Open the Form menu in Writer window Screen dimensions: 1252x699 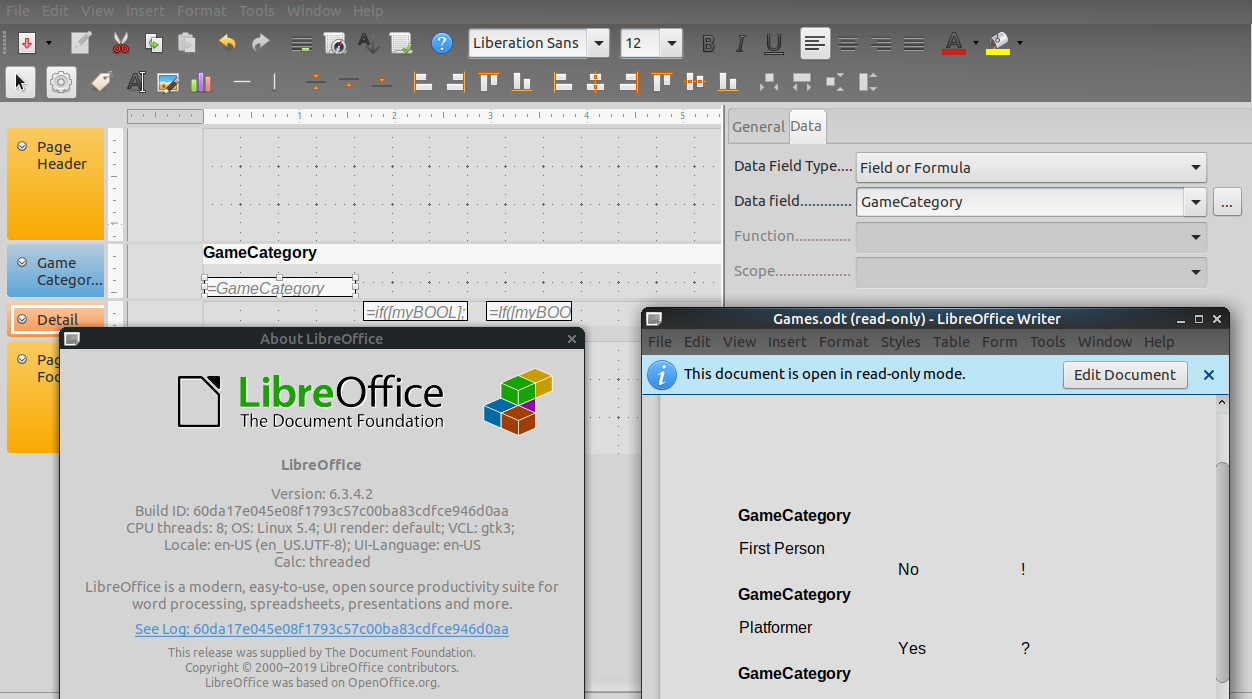click(x=999, y=341)
